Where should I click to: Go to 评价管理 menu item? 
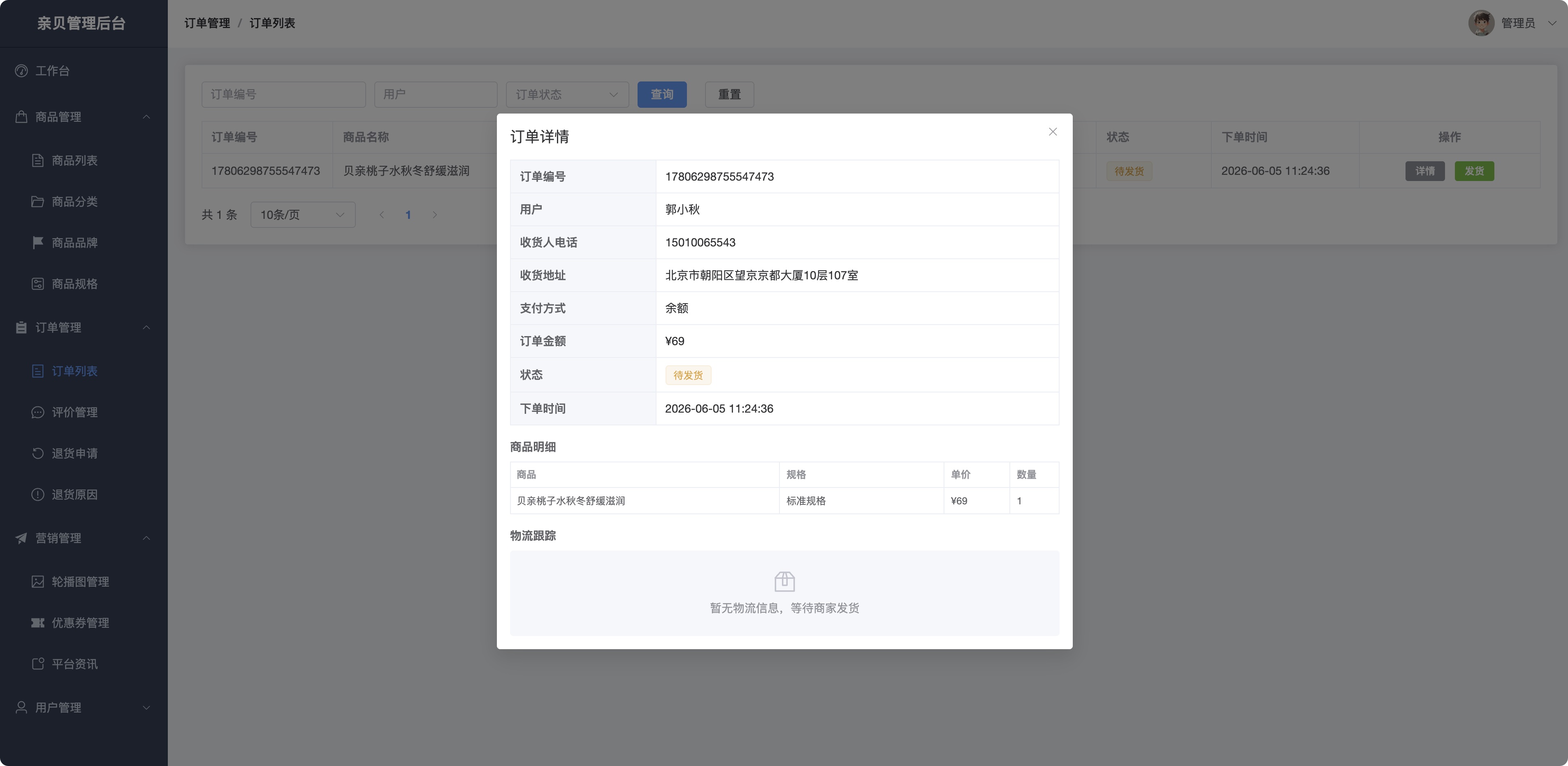click(84, 412)
